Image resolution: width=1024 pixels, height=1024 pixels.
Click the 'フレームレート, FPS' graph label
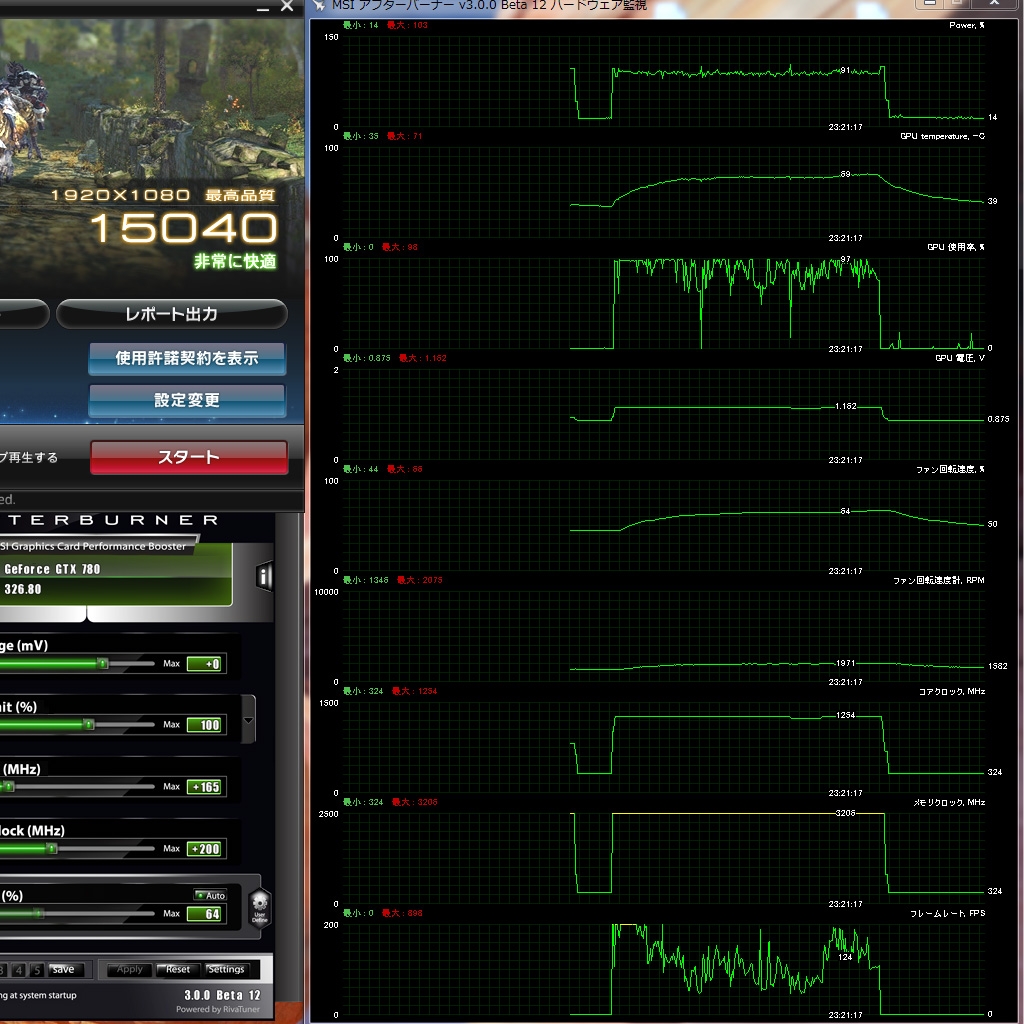pos(948,914)
